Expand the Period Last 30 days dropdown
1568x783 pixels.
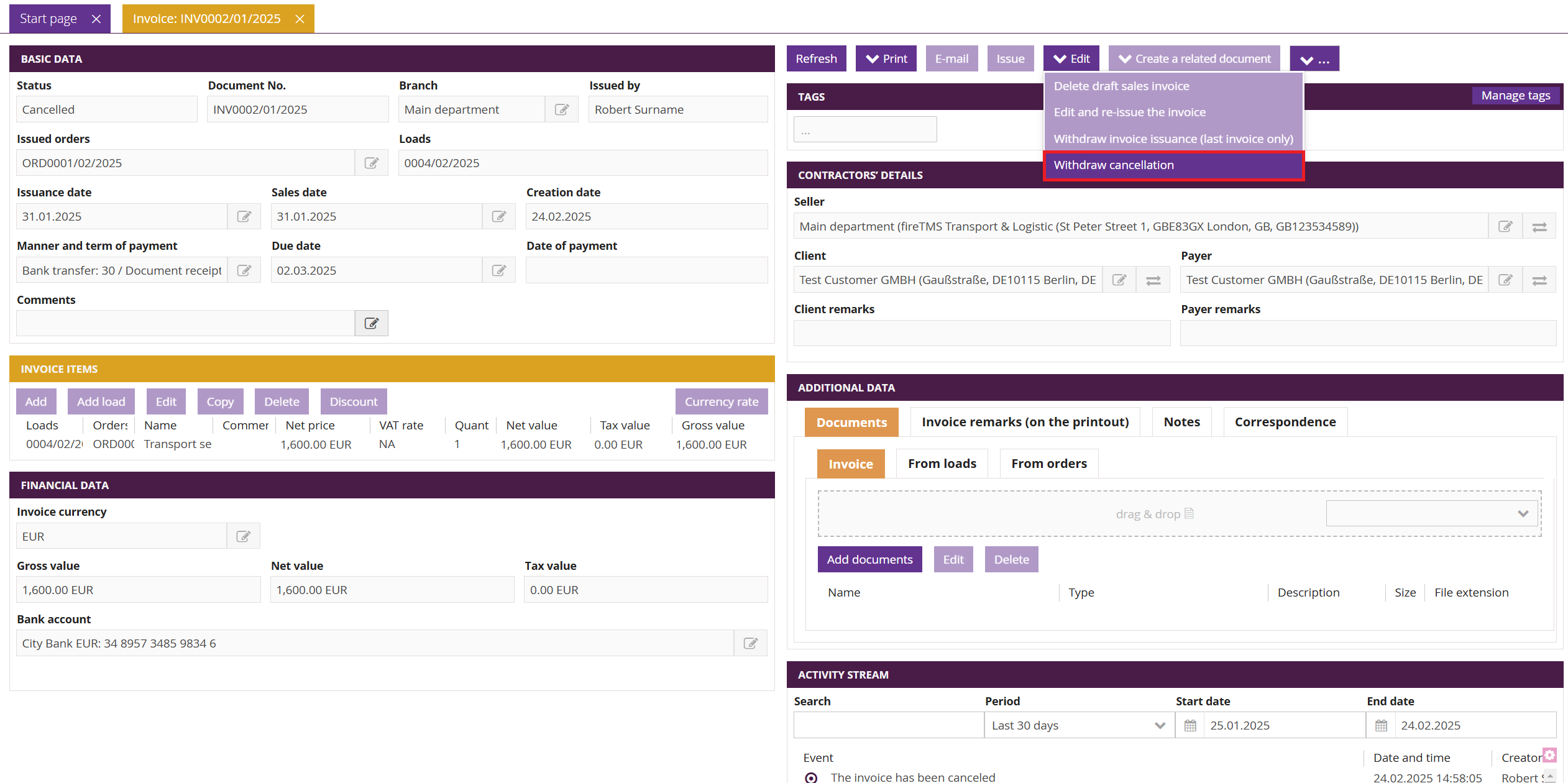1078,725
